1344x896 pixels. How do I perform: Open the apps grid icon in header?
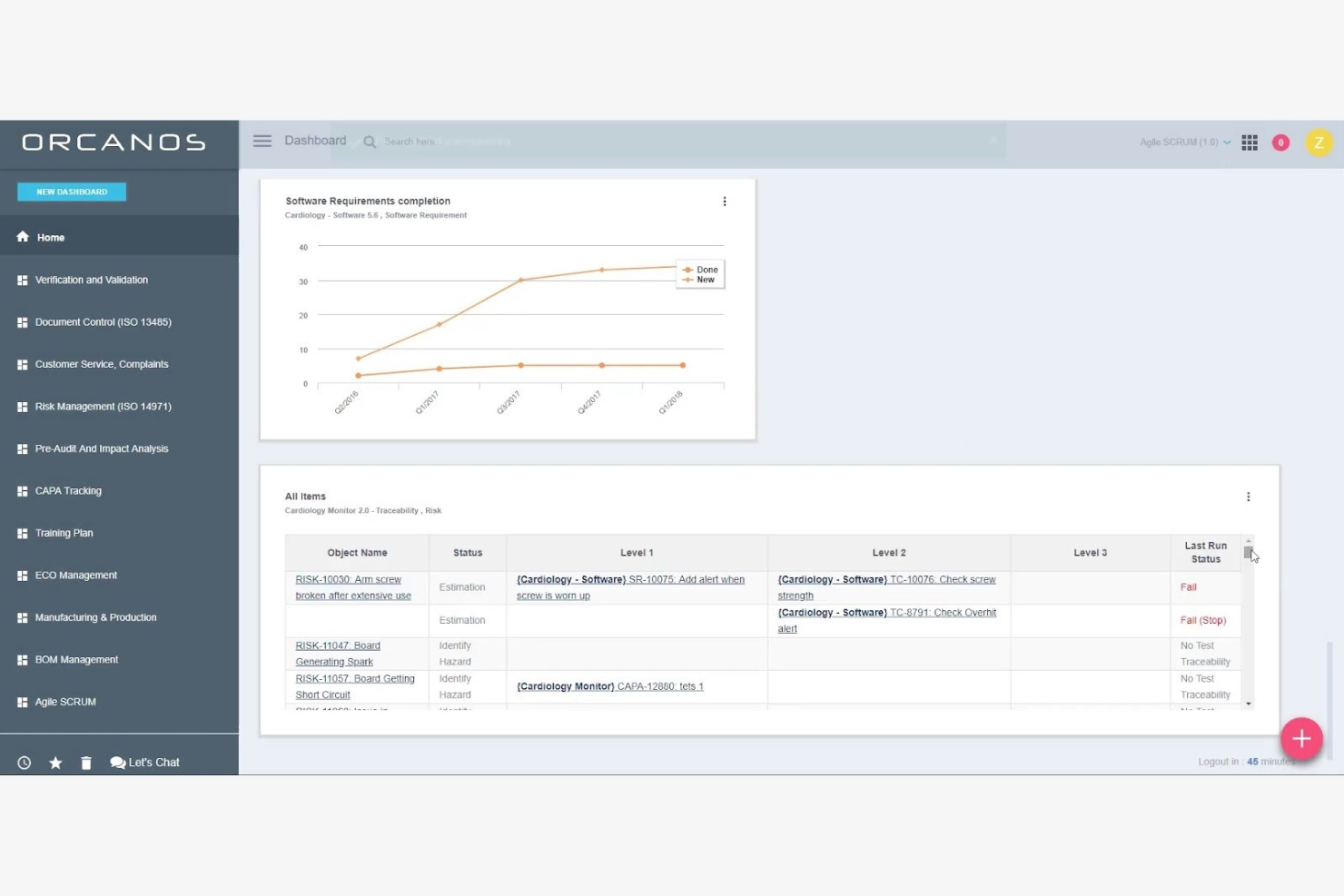(1249, 142)
